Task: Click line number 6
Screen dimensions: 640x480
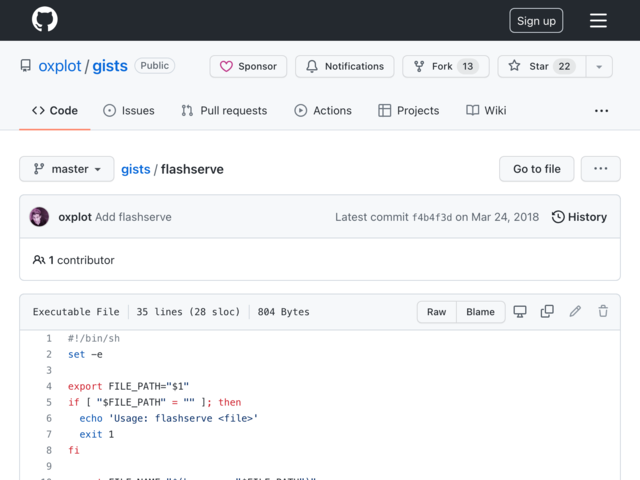Action: pyautogui.click(x=49, y=418)
